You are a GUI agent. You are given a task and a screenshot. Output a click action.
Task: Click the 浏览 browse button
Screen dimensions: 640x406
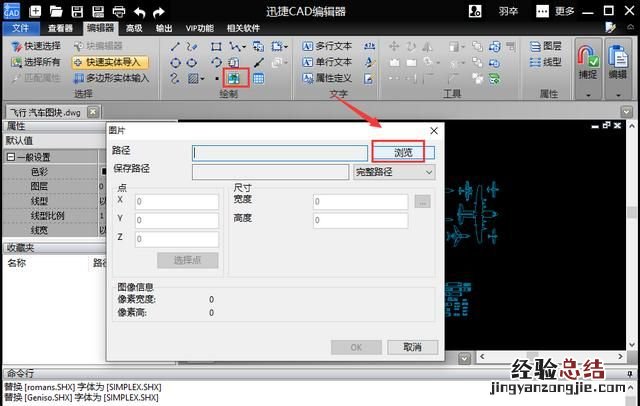pyautogui.click(x=402, y=153)
